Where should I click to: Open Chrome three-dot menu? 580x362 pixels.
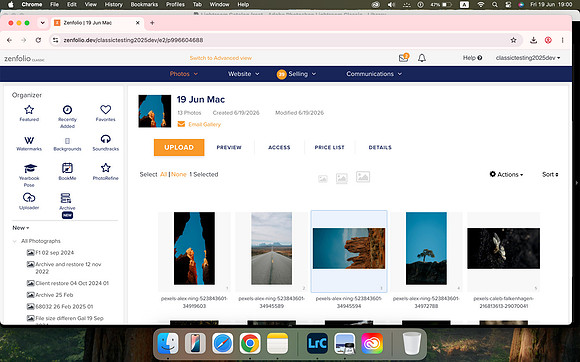pos(562,40)
